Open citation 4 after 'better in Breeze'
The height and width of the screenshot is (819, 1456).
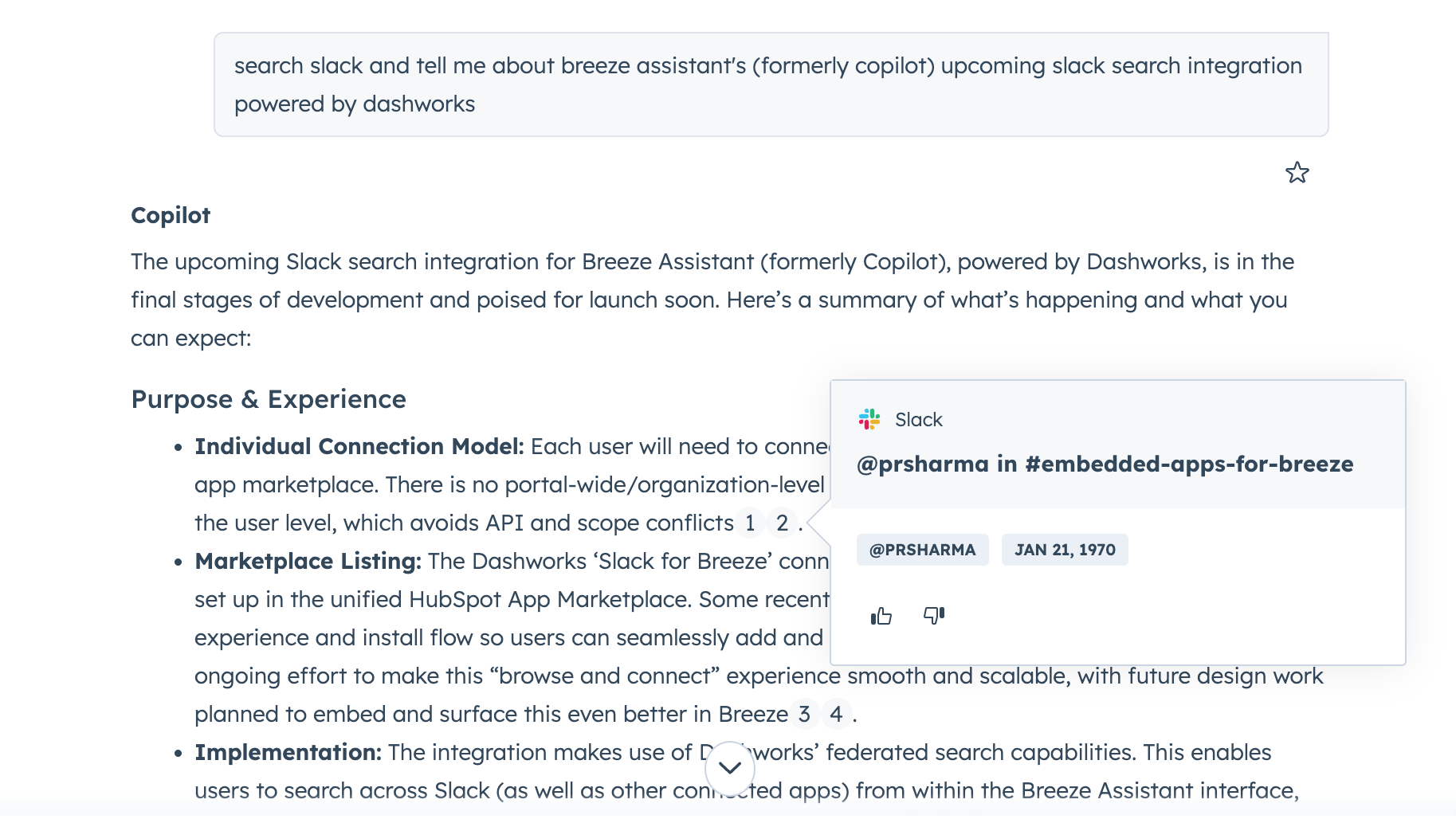coord(836,714)
